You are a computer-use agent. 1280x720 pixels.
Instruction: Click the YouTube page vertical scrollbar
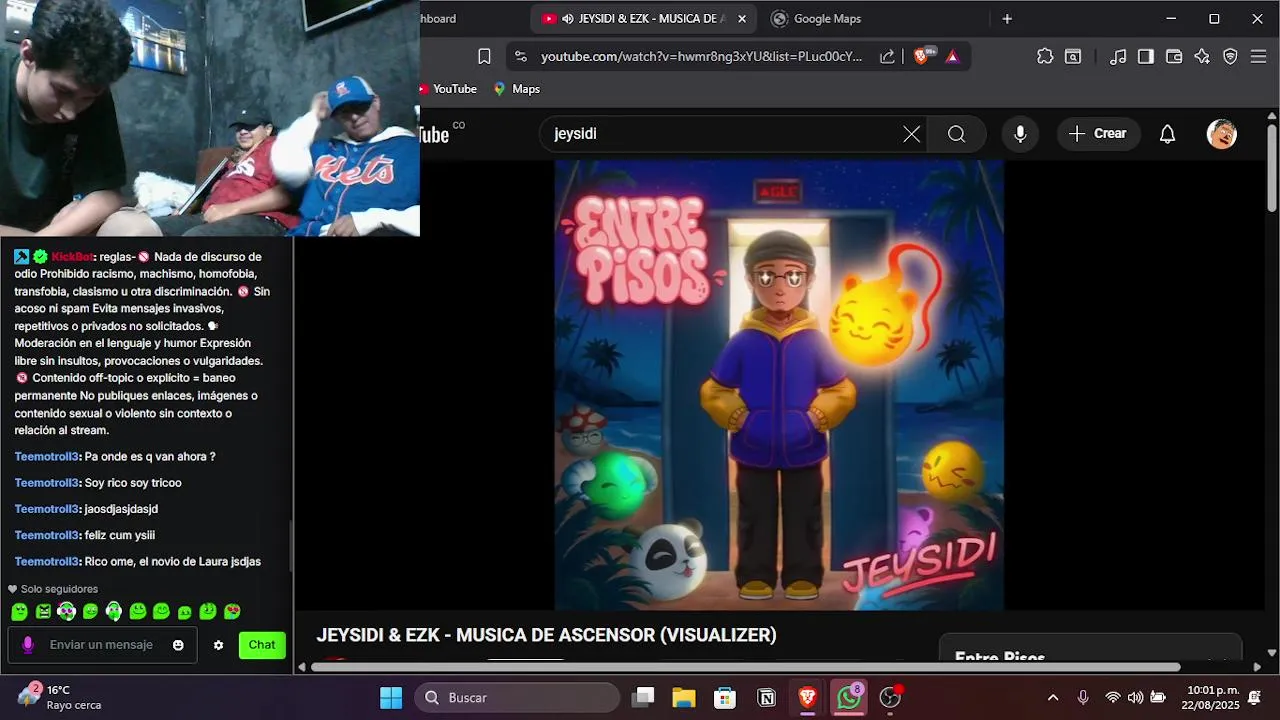tap(1272, 170)
